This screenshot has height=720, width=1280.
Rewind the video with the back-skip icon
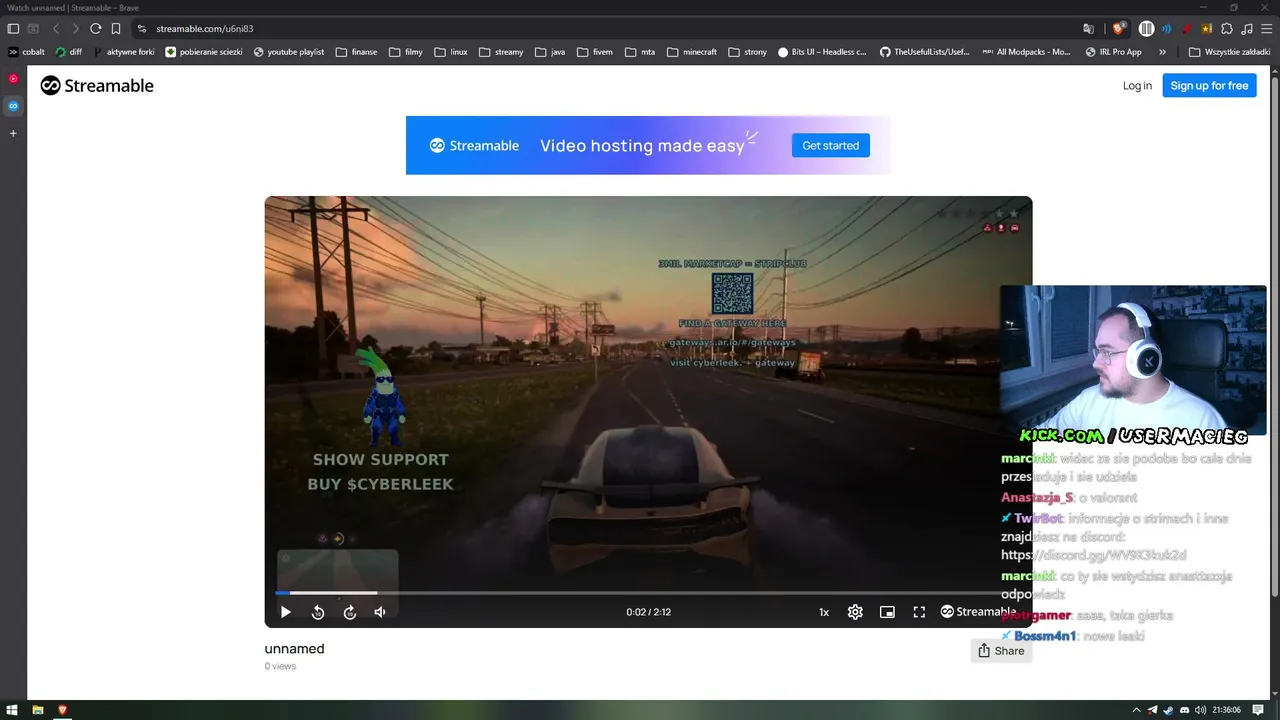pos(318,612)
